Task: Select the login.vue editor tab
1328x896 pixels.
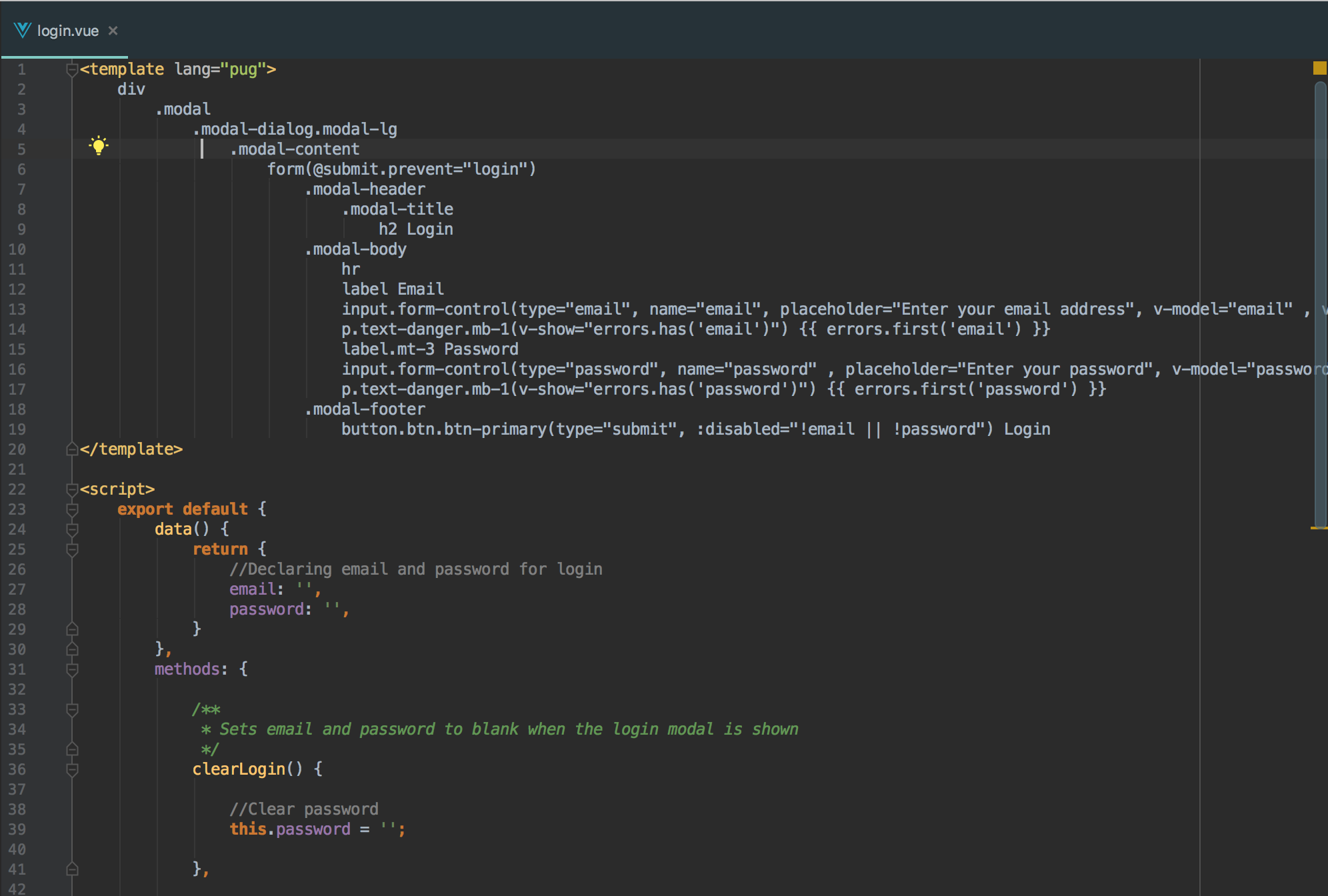Action: [x=67, y=31]
